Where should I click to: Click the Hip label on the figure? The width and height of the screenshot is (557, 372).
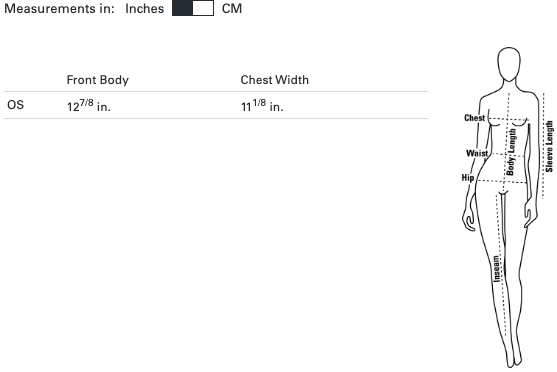[468, 177]
